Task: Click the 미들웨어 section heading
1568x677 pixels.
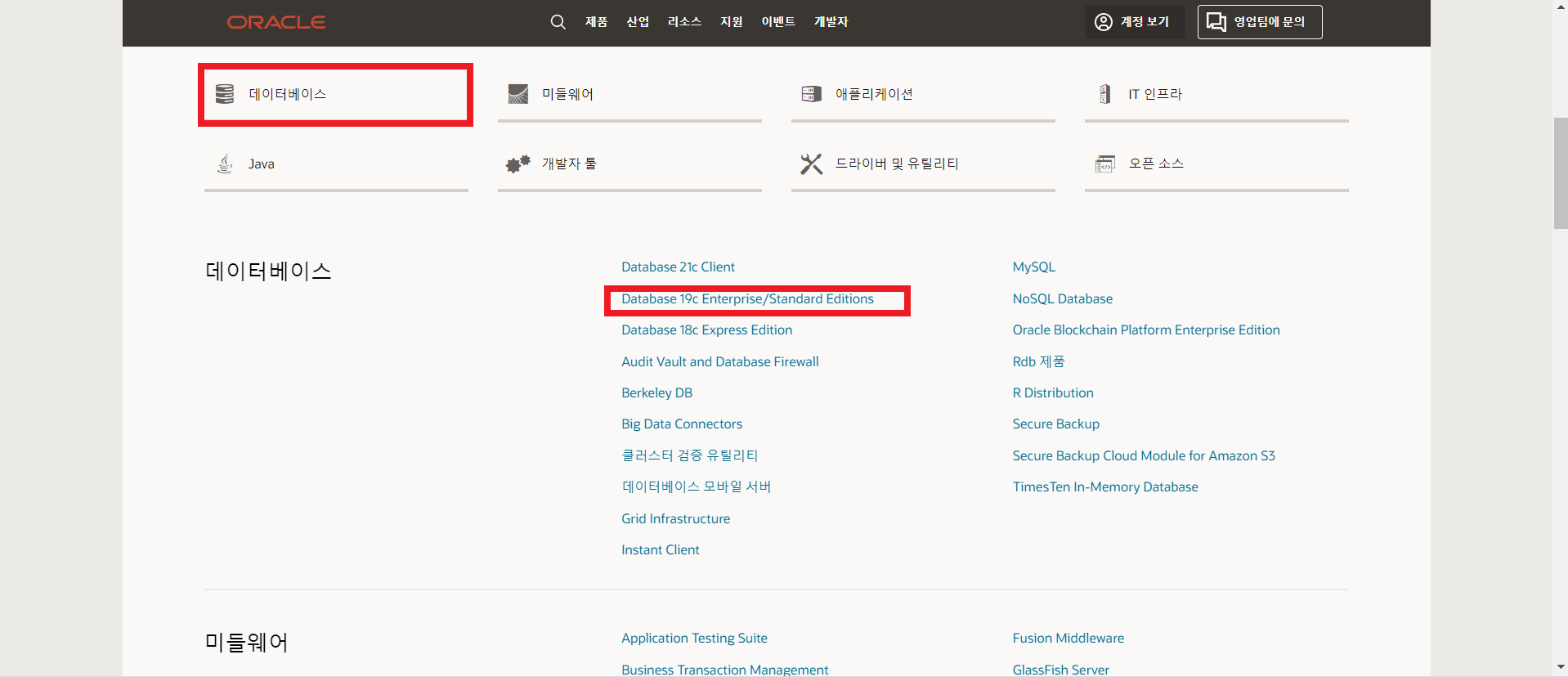Action: 246,643
